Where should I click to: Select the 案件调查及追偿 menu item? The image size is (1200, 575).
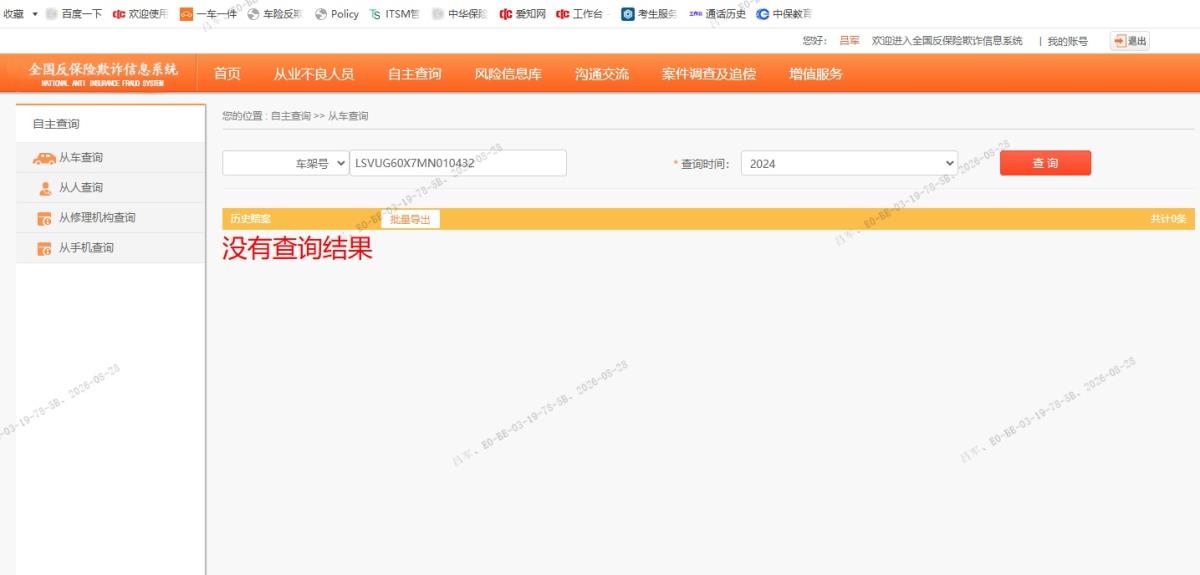[x=709, y=74]
